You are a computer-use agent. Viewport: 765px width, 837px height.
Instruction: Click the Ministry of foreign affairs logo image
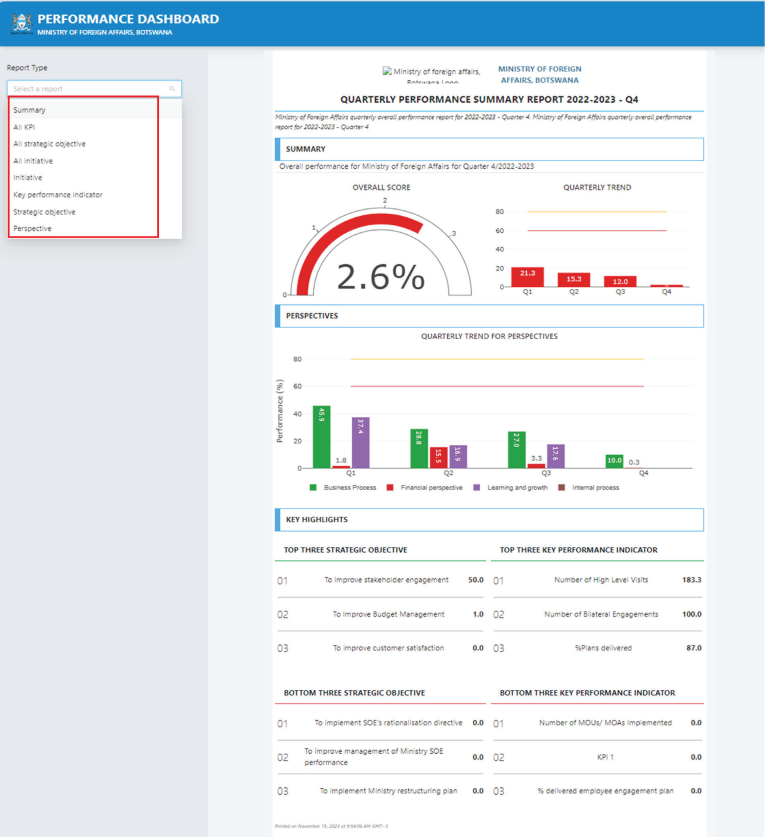coord(431,75)
